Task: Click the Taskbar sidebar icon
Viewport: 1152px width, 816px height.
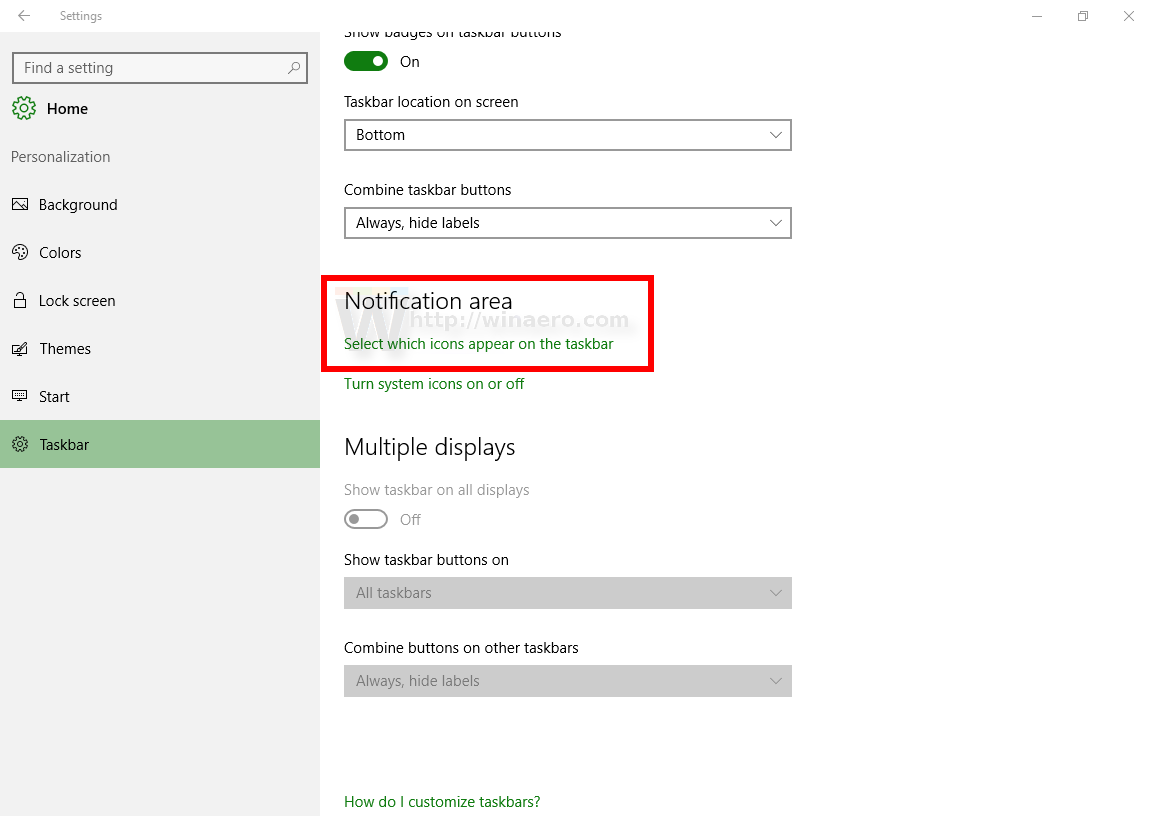Action: pos(21,444)
